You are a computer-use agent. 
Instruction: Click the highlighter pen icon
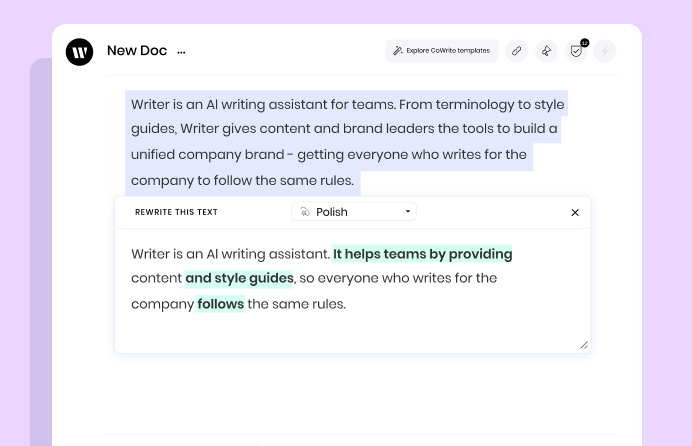tap(546, 51)
